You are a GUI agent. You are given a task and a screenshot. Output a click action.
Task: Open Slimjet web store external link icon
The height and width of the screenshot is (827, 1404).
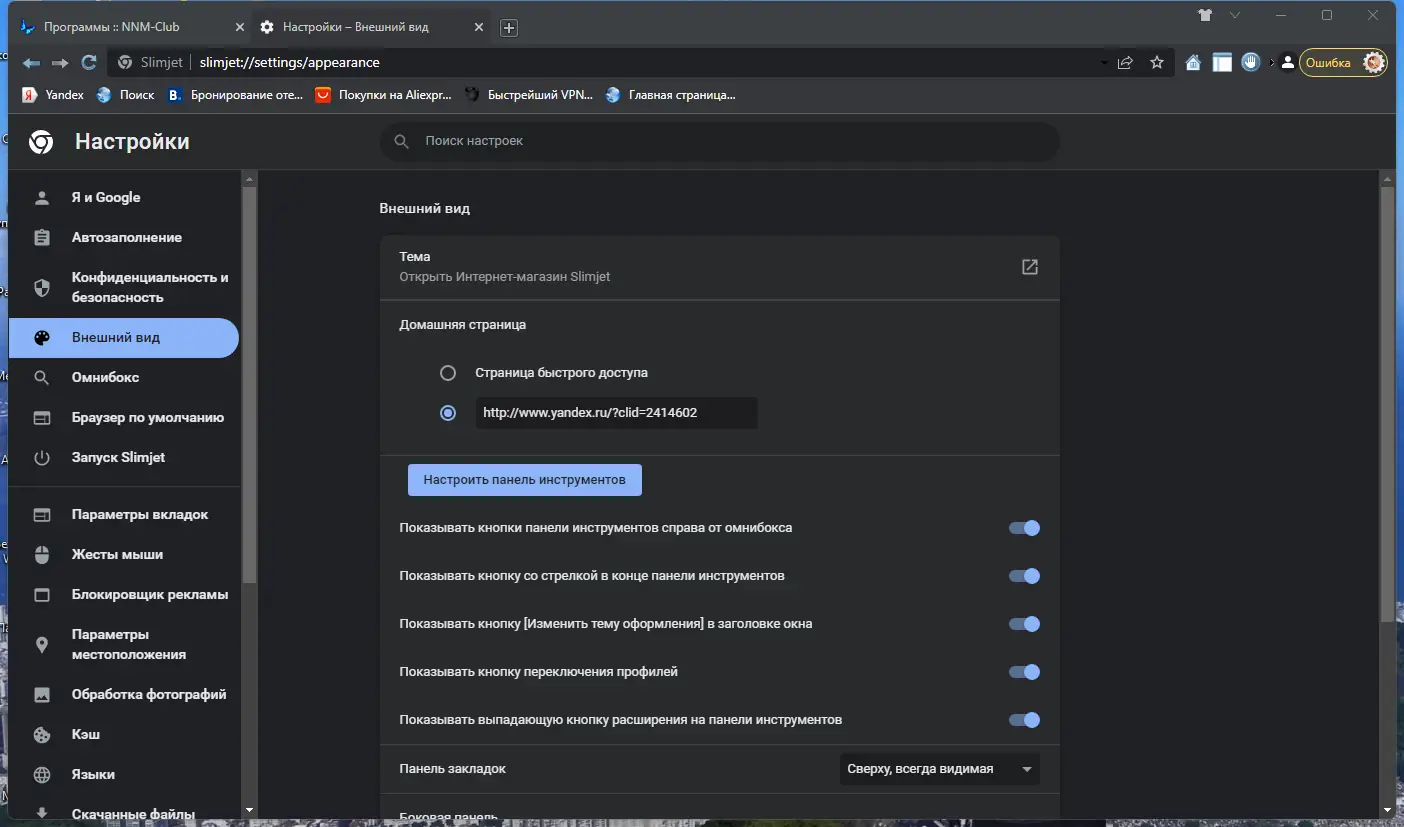1029,267
